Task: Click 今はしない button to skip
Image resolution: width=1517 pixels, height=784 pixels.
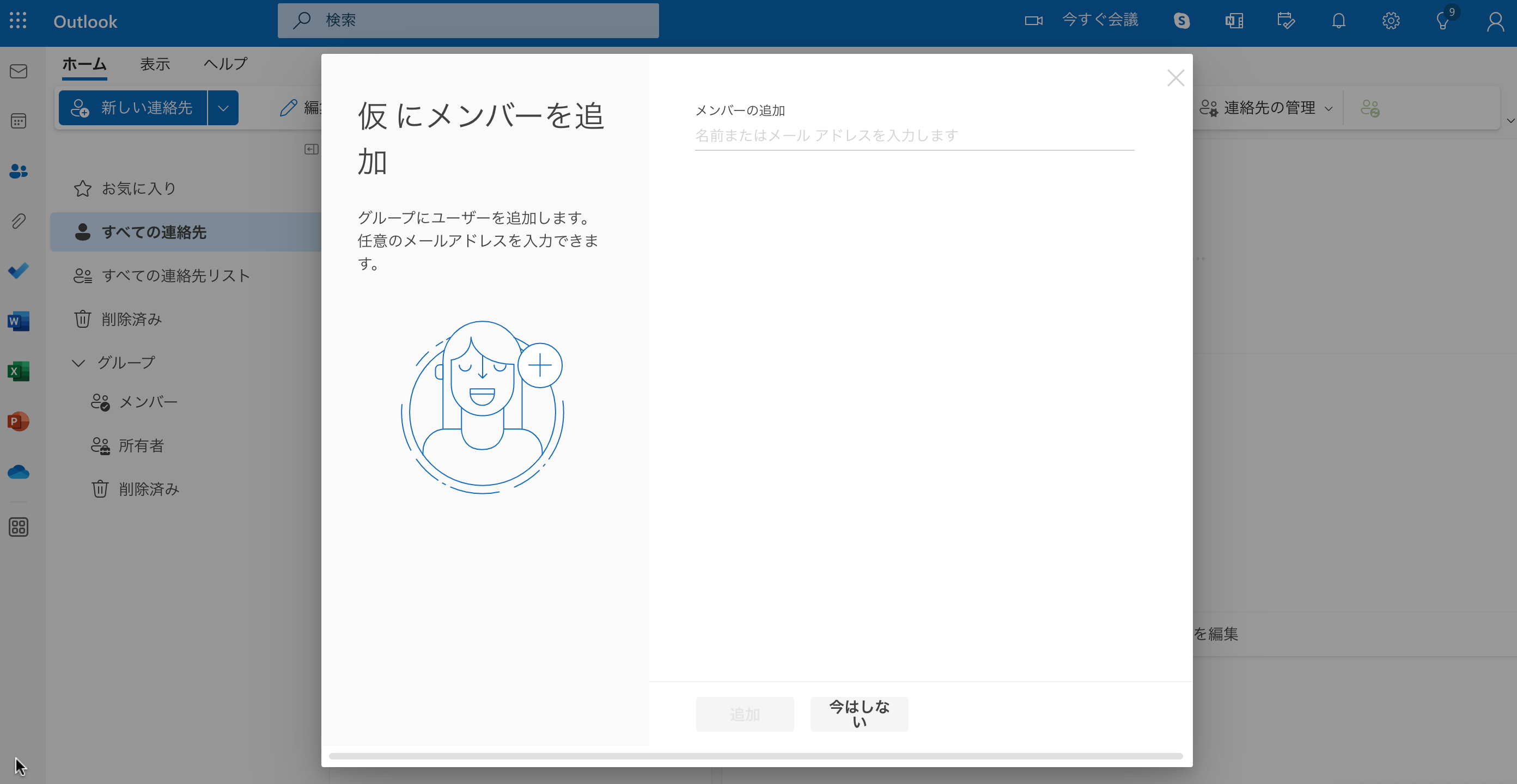Action: [x=858, y=714]
